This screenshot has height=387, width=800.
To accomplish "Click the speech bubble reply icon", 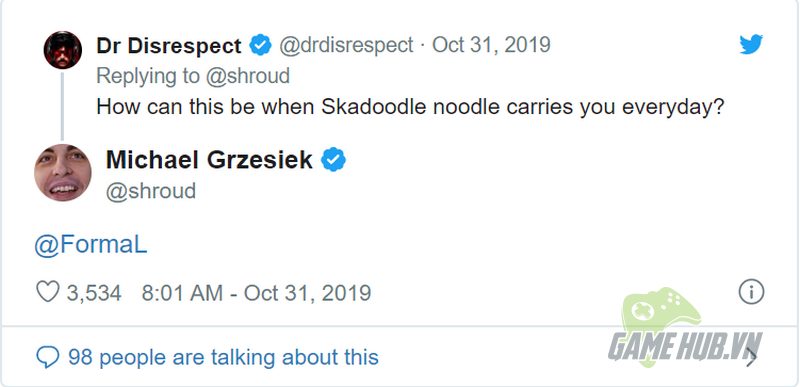I will 48,357.
